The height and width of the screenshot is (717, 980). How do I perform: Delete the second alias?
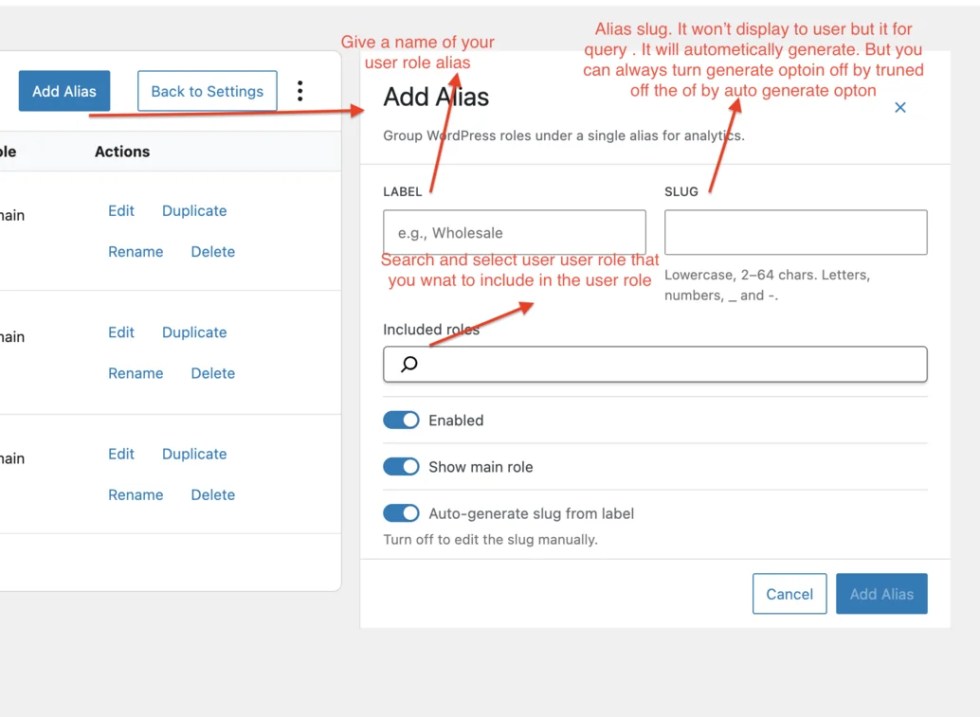click(212, 373)
